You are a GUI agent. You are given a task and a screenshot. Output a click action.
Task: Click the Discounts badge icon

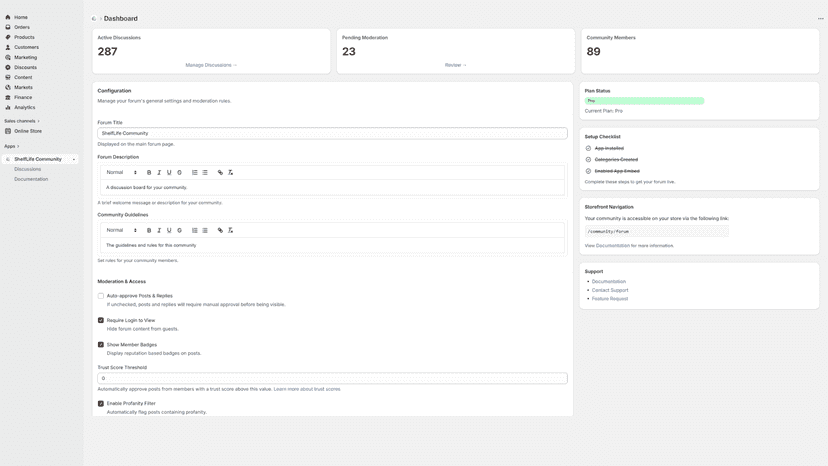(x=8, y=67)
